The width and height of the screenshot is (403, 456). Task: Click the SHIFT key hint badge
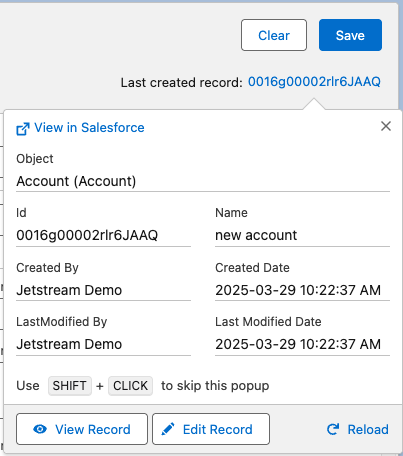[x=70, y=386]
